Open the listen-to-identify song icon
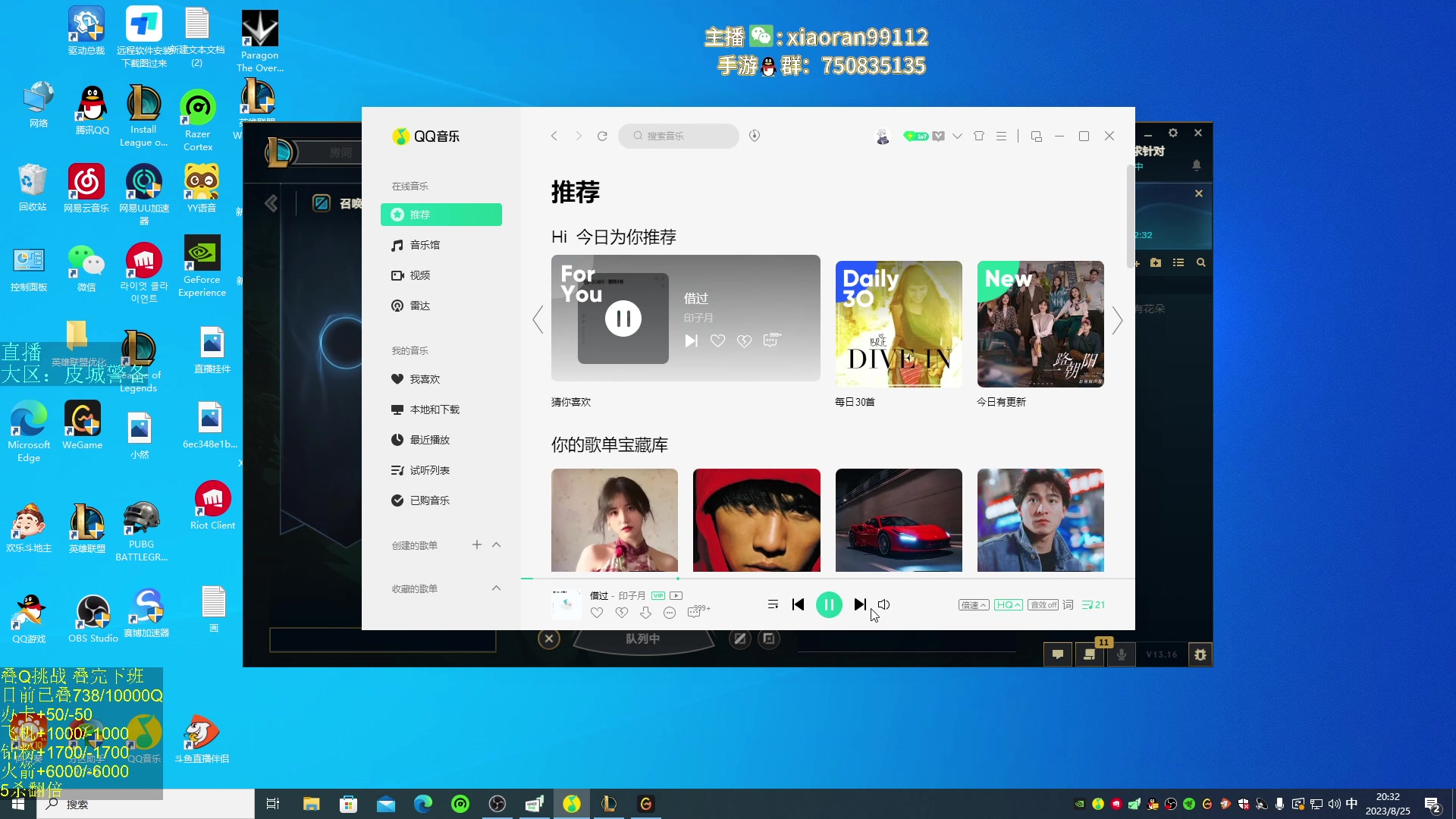1456x819 pixels. (x=755, y=136)
